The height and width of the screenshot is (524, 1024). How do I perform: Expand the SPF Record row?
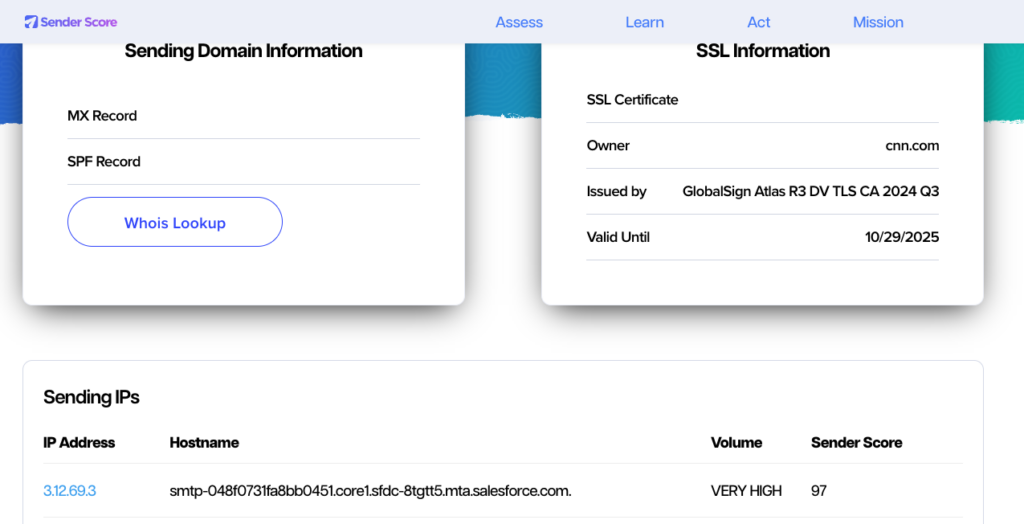(244, 161)
